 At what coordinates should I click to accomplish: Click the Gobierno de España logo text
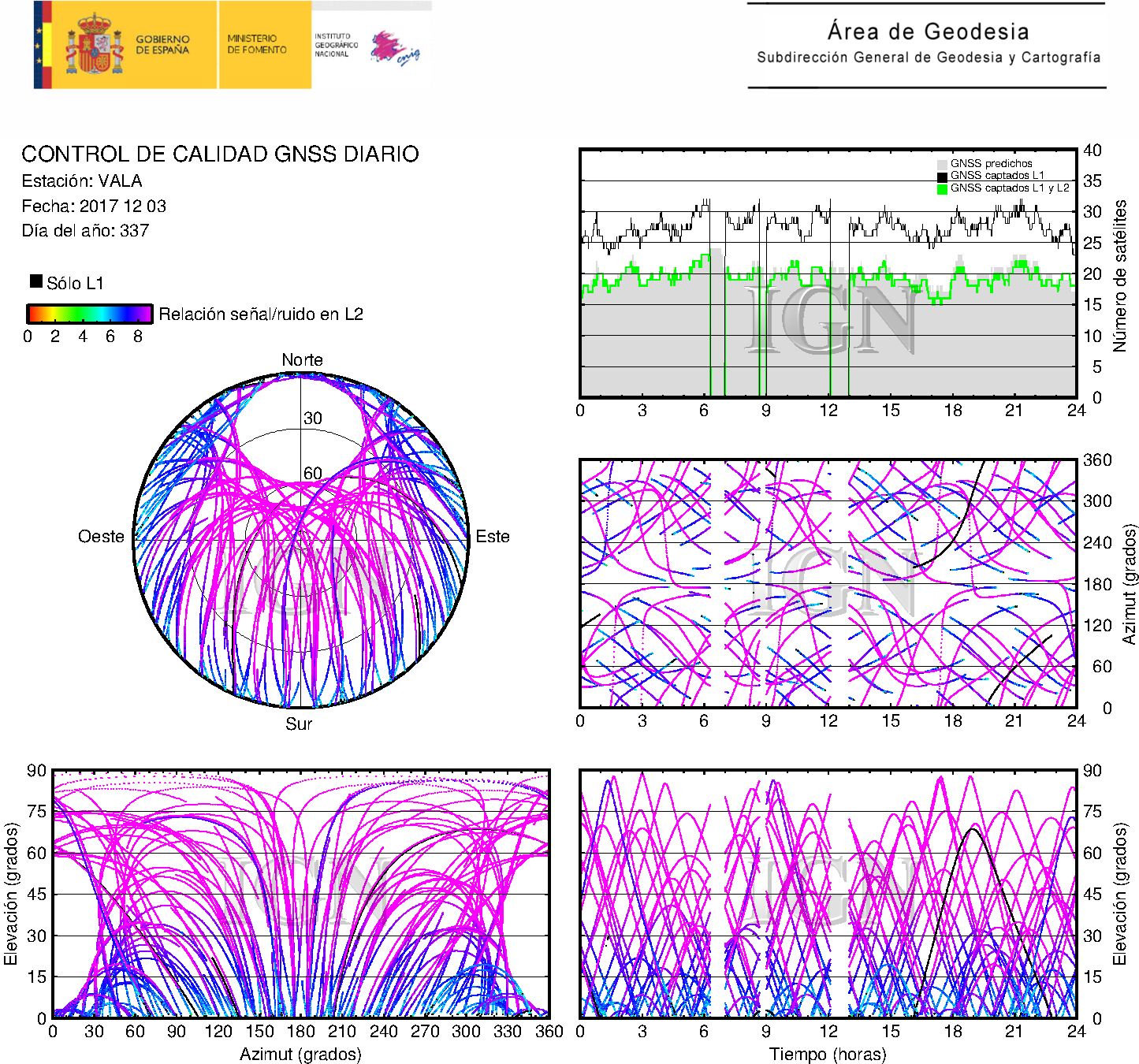[162, 45]
